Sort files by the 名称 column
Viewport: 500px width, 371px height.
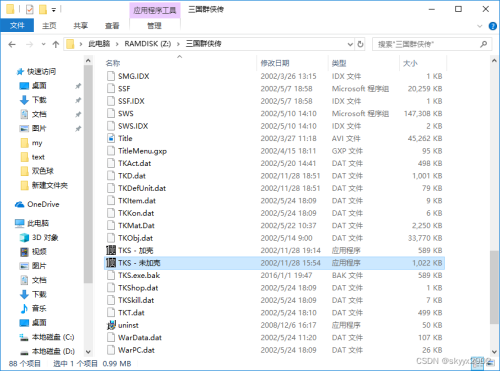coord(113,63)
